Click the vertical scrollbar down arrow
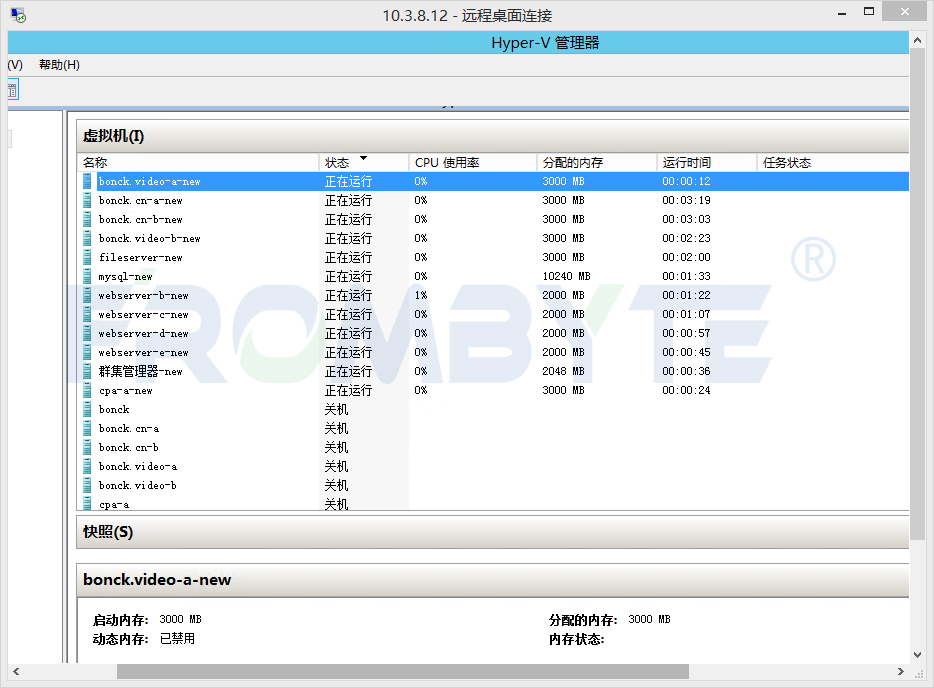934x688 pixels. [917, 654]
